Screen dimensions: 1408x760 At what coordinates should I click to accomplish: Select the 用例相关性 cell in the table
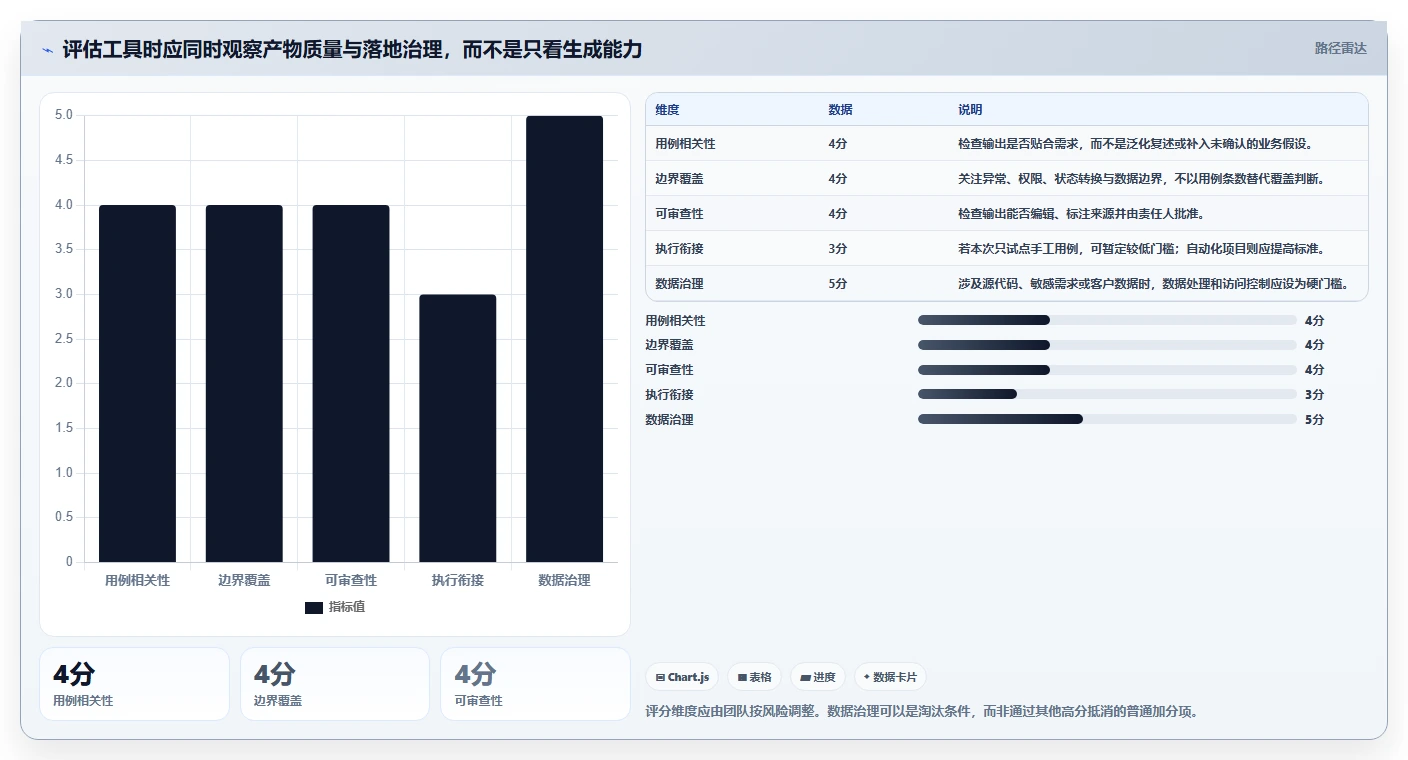coord(685,144)
